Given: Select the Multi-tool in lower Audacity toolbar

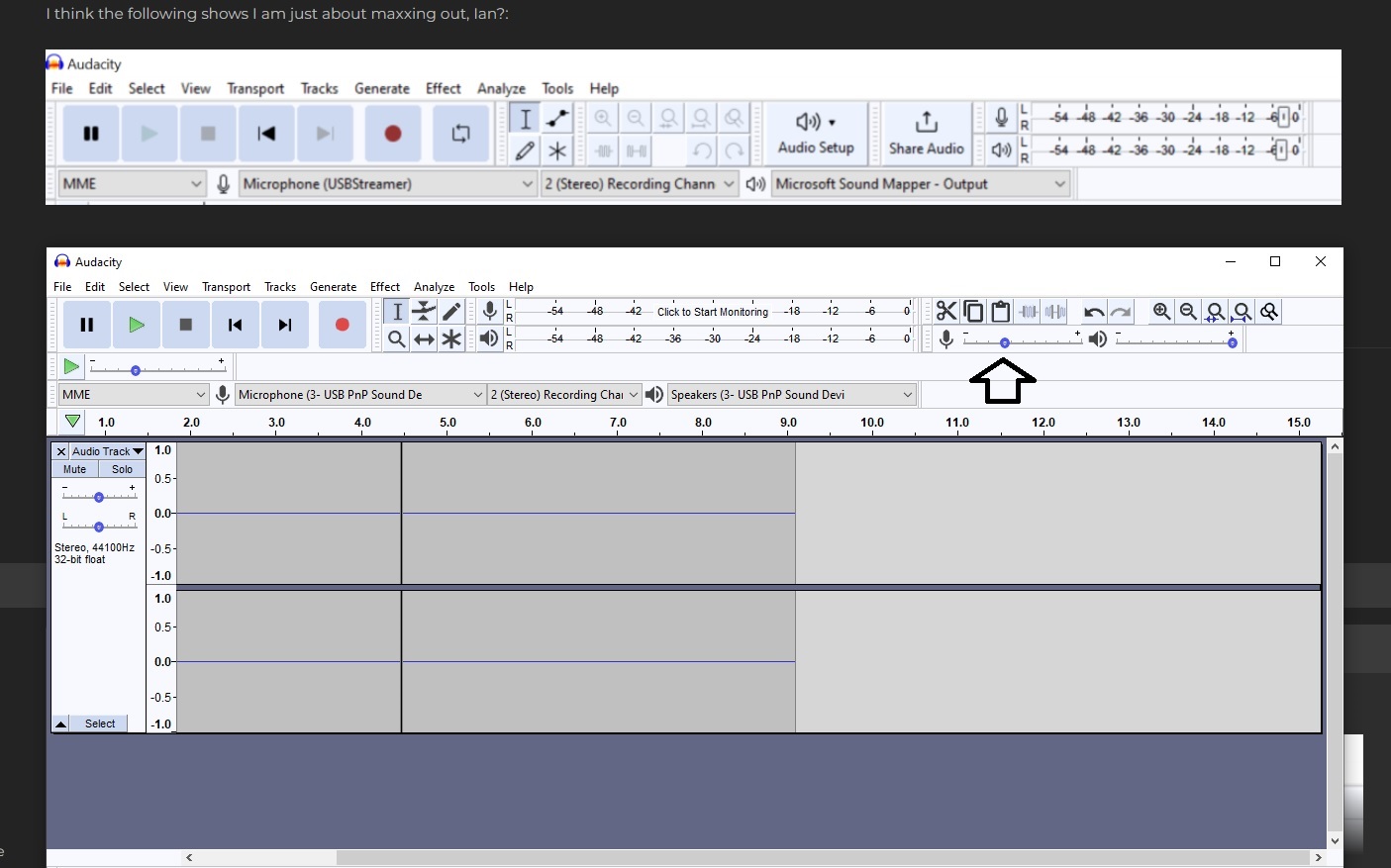Looking at the screenshot, I should pyautogui.click(x=451, y=339).
